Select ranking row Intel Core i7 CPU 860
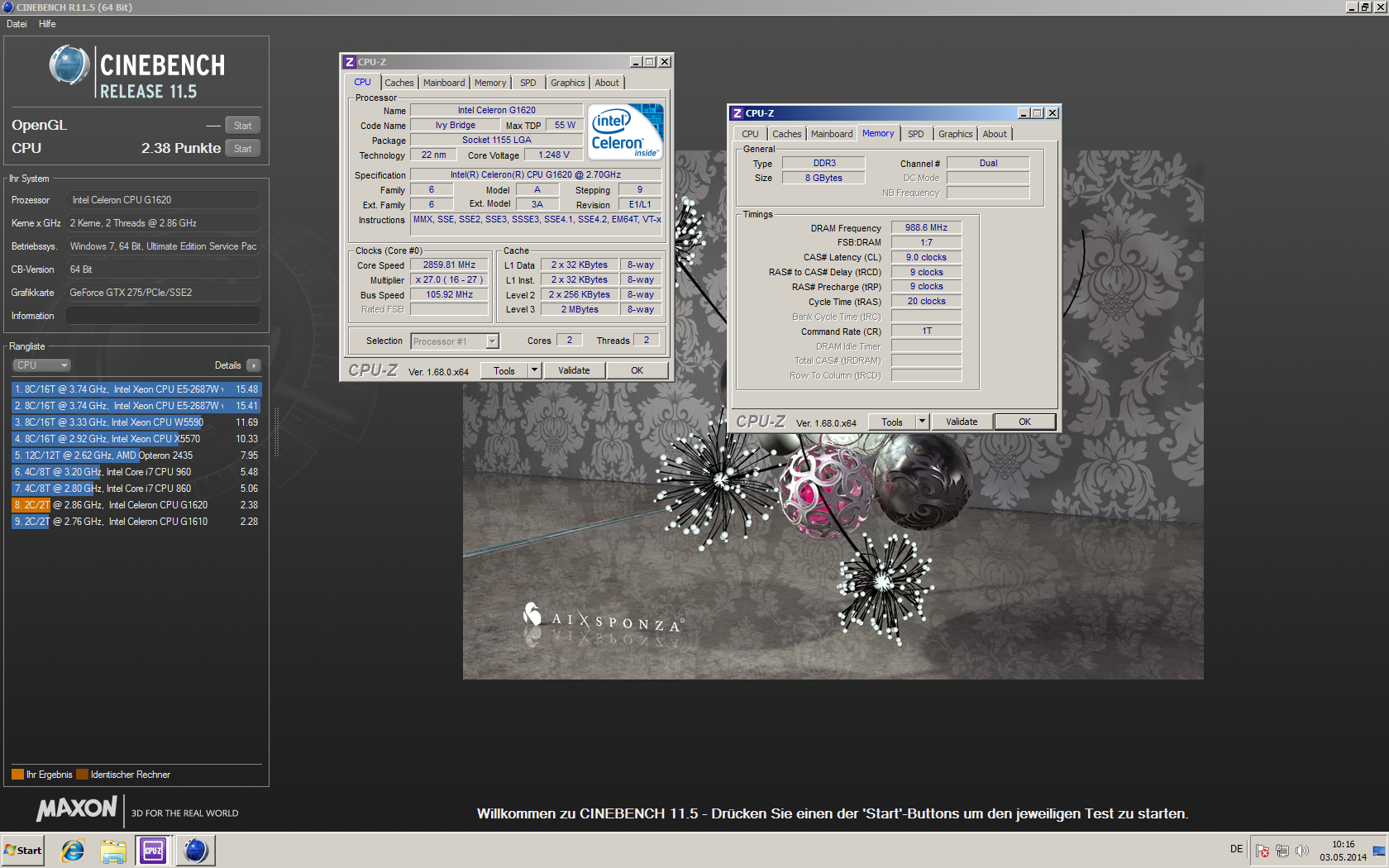The height and width of the screenshot is (868, 1389). tap(136, 489)
